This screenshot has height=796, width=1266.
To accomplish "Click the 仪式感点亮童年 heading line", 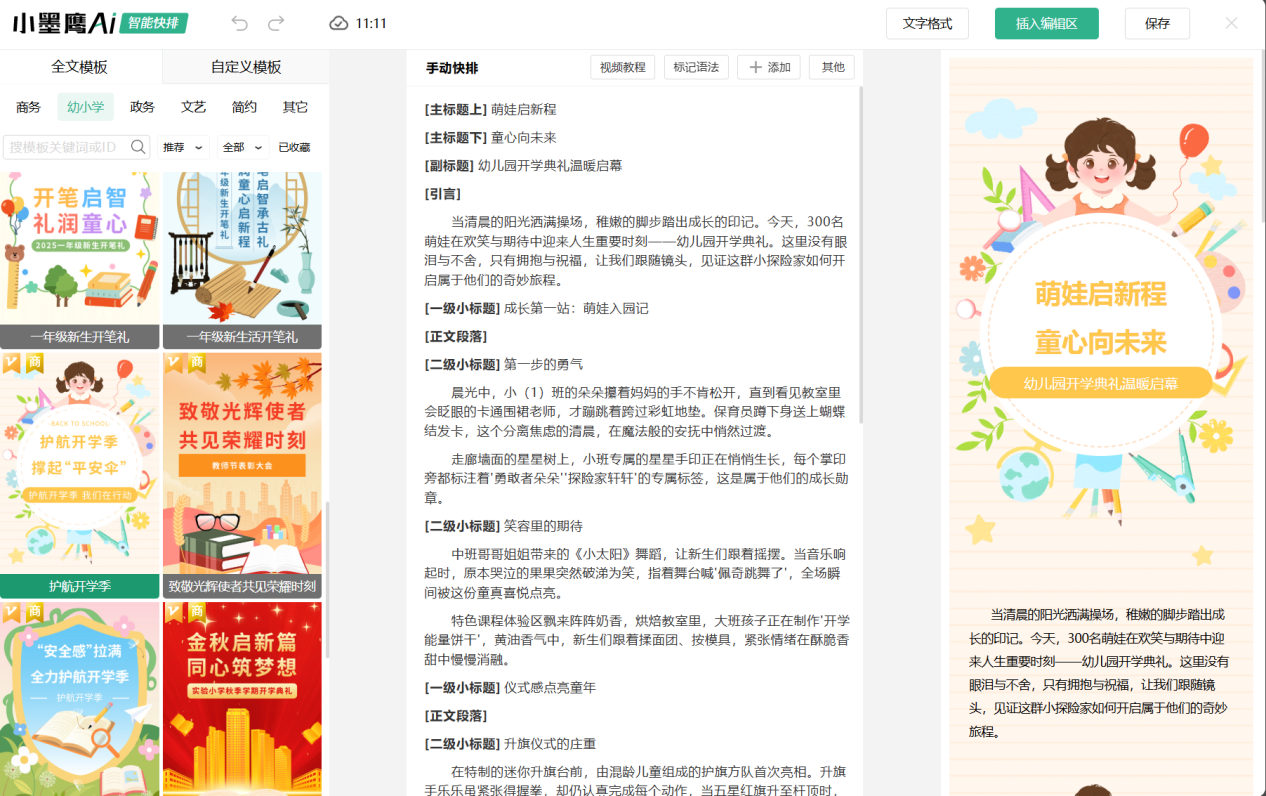I will pyautogui.click(x=510, y=687).
